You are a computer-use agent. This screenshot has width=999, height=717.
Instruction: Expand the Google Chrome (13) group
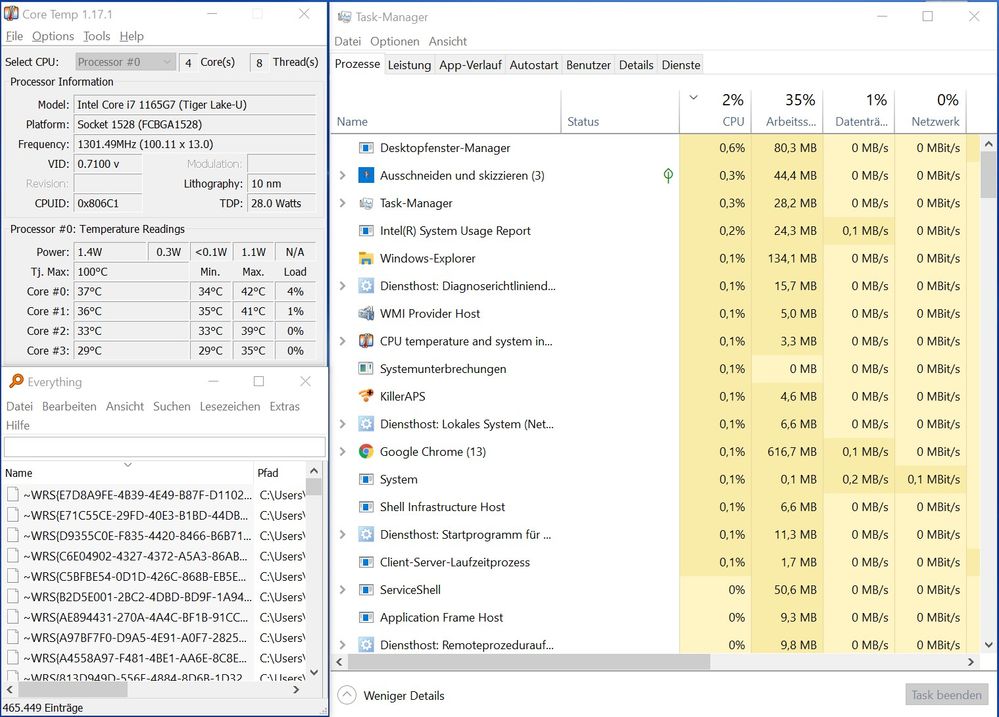click(x=343, y=452)
